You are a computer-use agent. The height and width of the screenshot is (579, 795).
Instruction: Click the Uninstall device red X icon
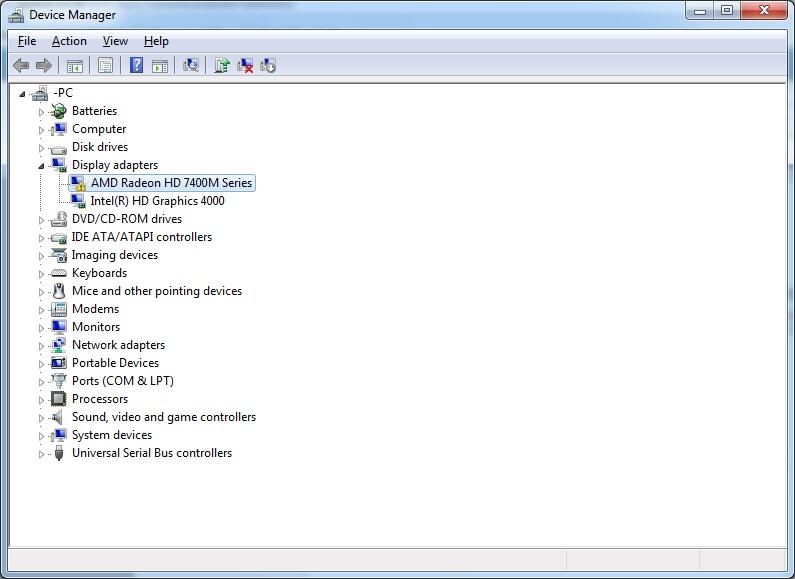tap(245, 66)
